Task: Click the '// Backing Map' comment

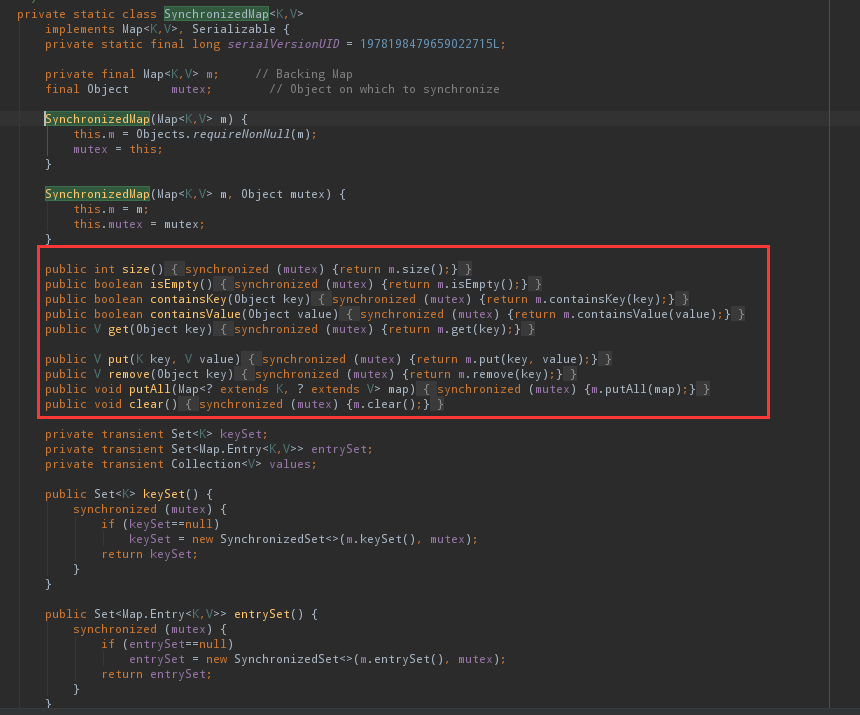Action: (x=304, y=74)
